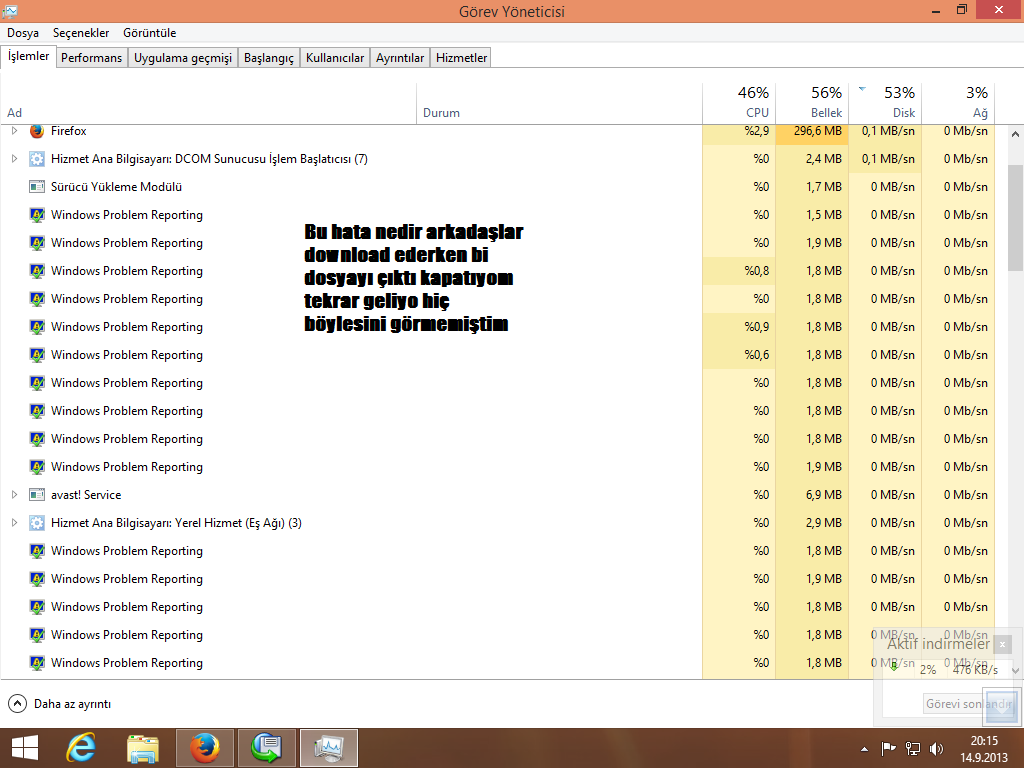Switch to the Uygulama geçmişi tab
Viewport: 1024px width, 768px height.
(183, 57)
